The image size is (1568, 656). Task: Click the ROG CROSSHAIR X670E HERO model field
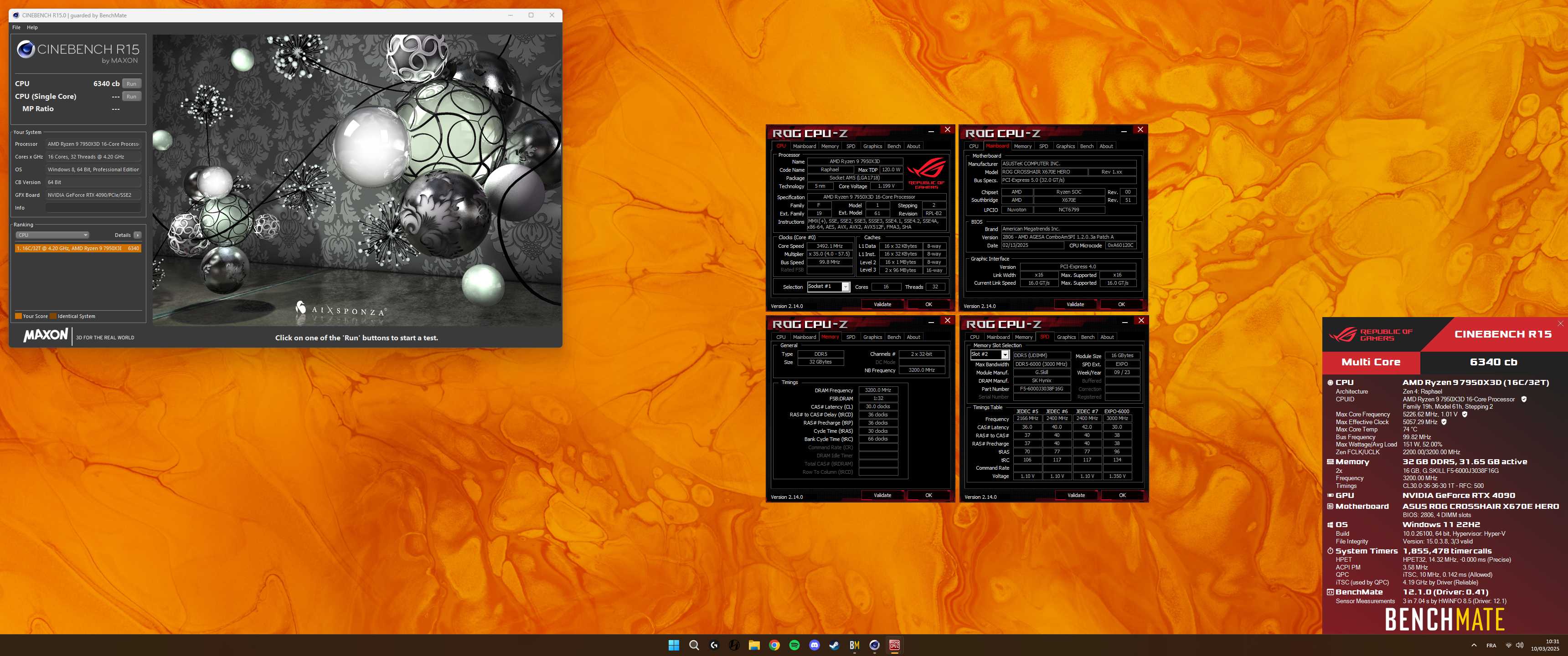pyautogui.click(x=1045, y=172)
